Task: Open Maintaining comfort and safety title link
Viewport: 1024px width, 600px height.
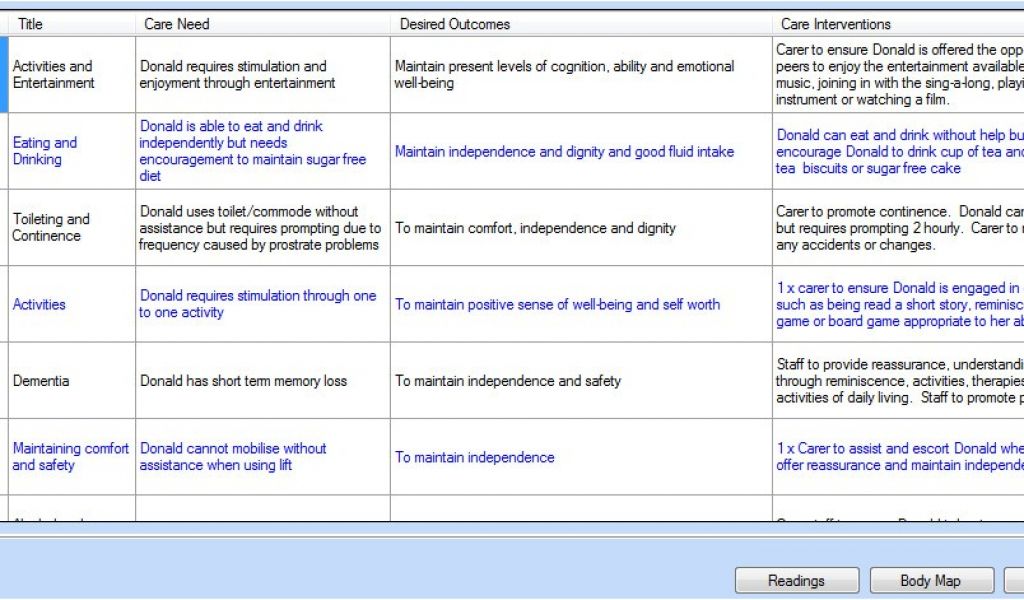Action: pos(70,457)
